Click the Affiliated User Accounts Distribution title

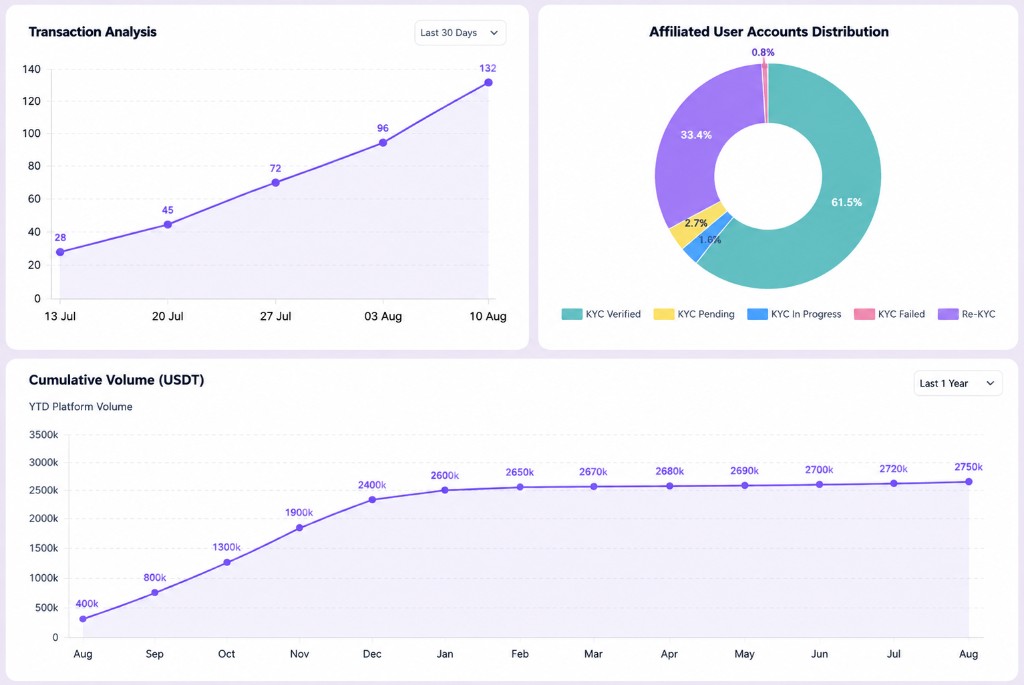[769, 32]
